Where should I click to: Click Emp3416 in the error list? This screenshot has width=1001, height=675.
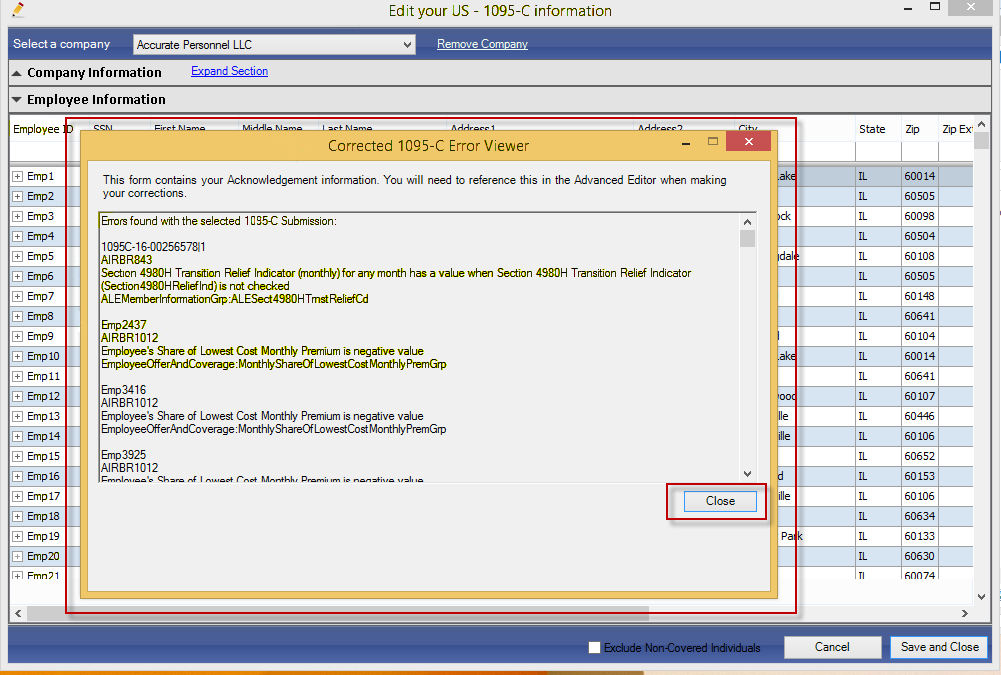pyautogui.click(x=123, y=390)
